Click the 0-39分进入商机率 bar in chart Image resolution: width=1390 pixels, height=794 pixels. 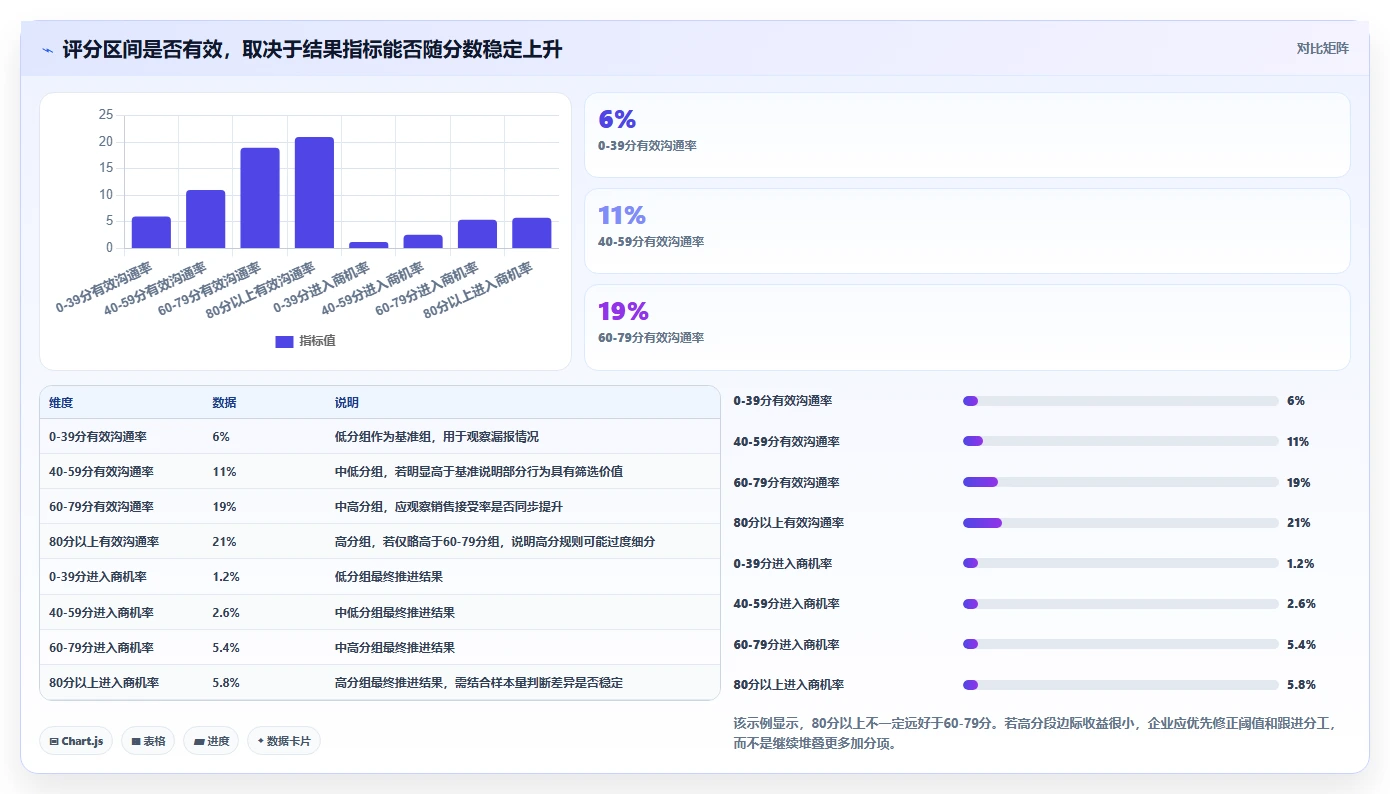(x=368, y=245)
